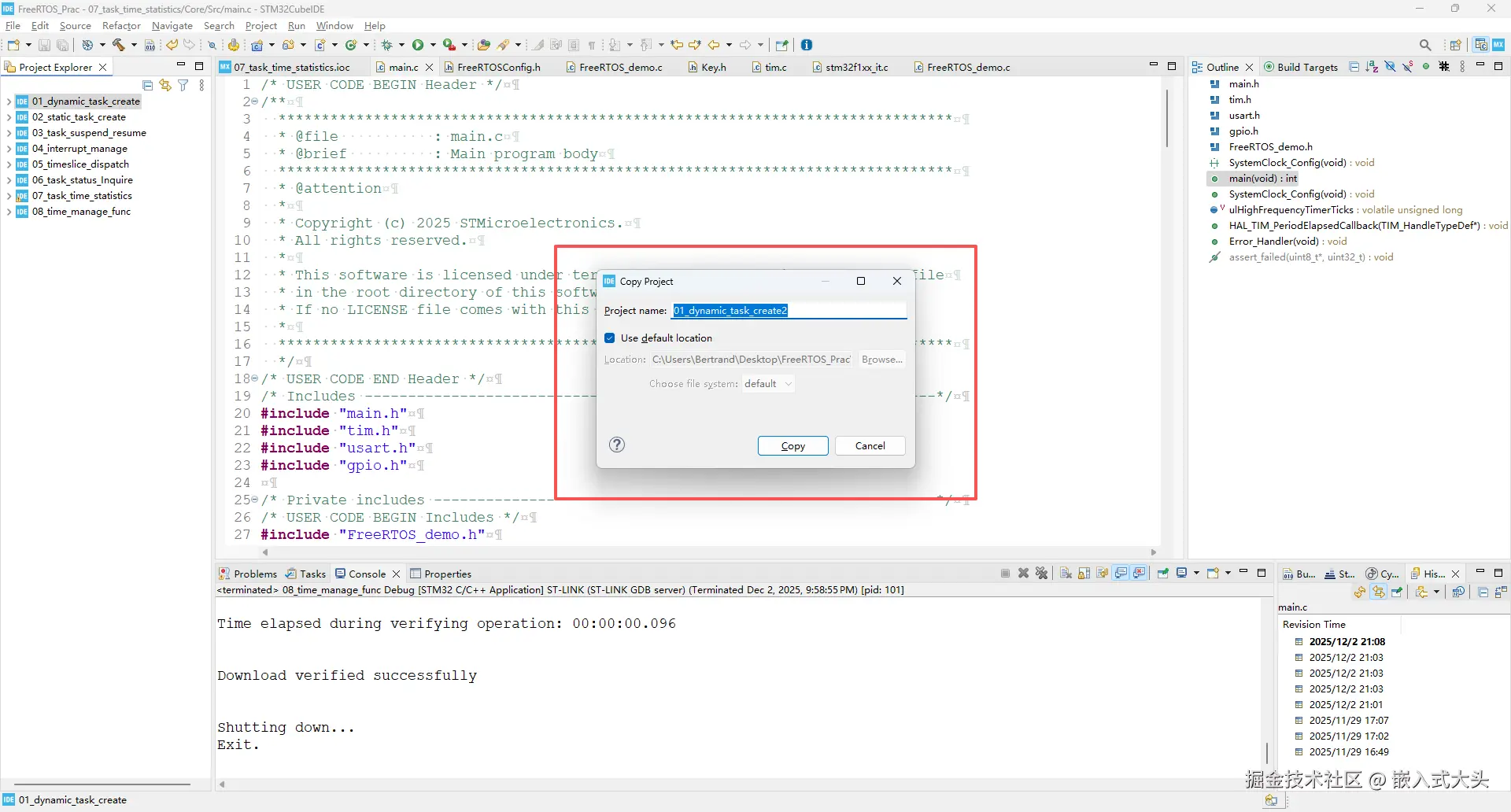The height and width of the screenshot is (812, 1511).
Task: Switch to the C/C++ perspective icon
Action: [1481, 45]
